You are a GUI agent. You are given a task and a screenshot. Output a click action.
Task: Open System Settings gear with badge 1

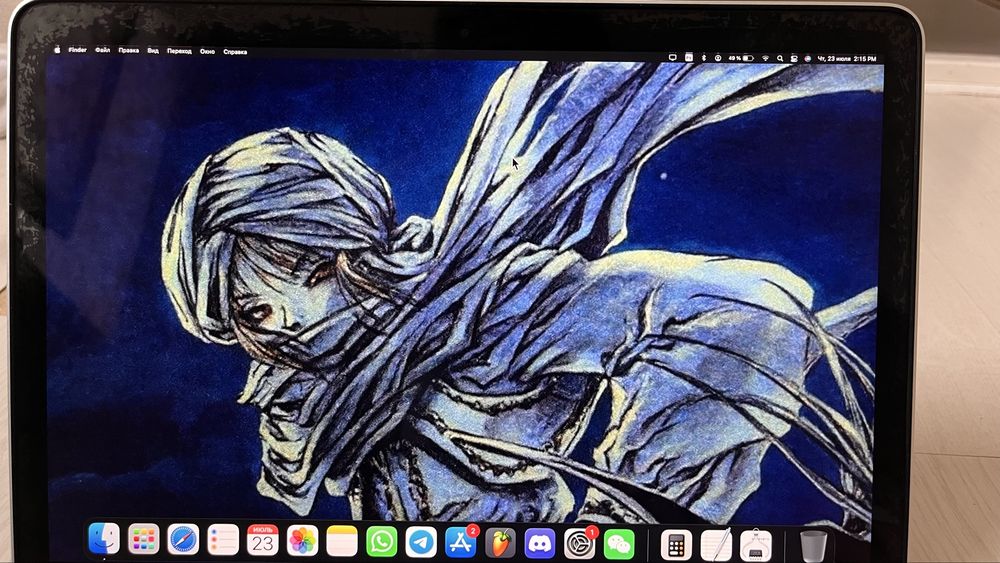pyautogui.click(x=580, y=544)
